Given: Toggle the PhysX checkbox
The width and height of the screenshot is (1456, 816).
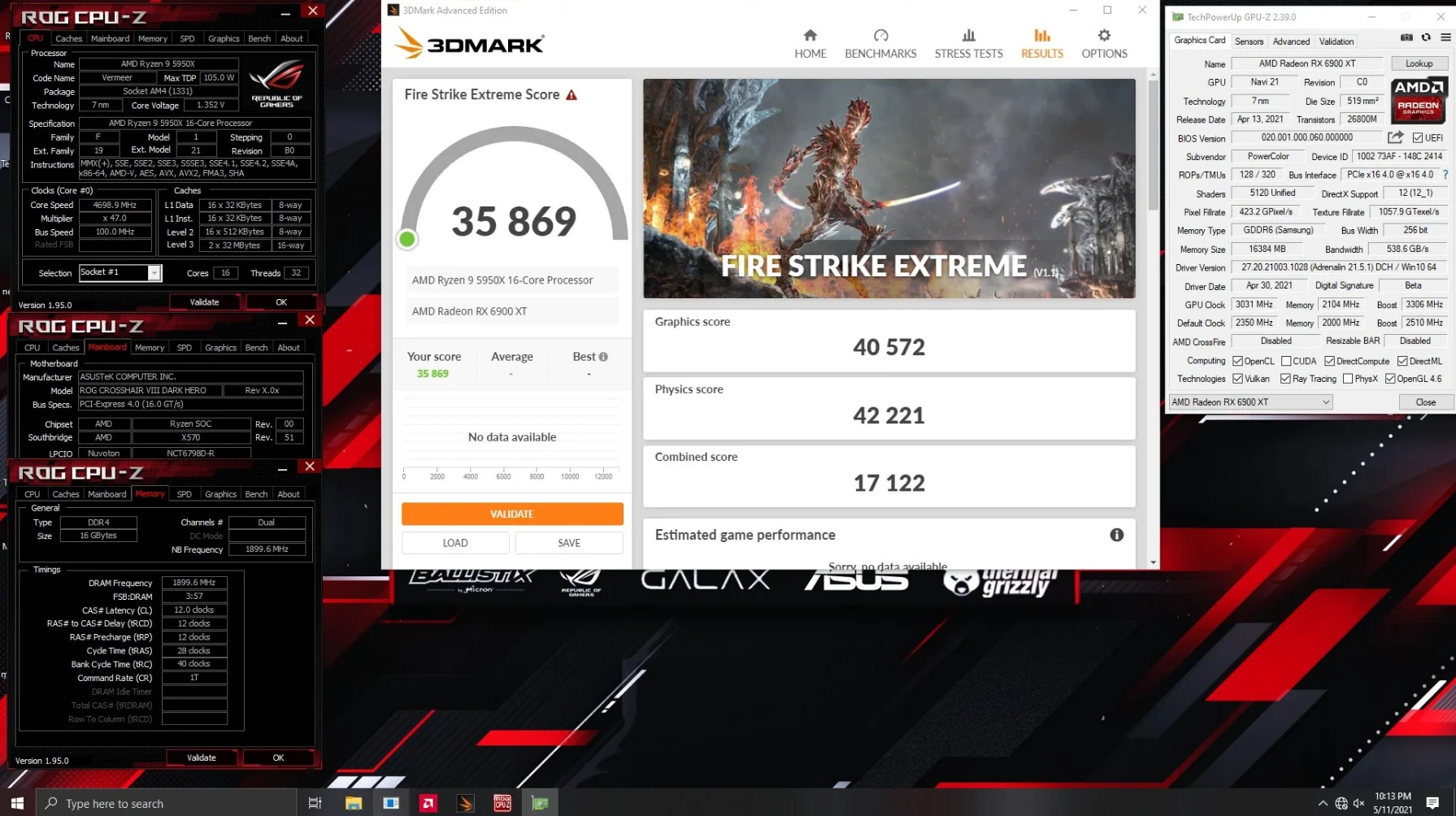Looking at the screenshot, I should pyautogui.click(x=1348, y=379).
